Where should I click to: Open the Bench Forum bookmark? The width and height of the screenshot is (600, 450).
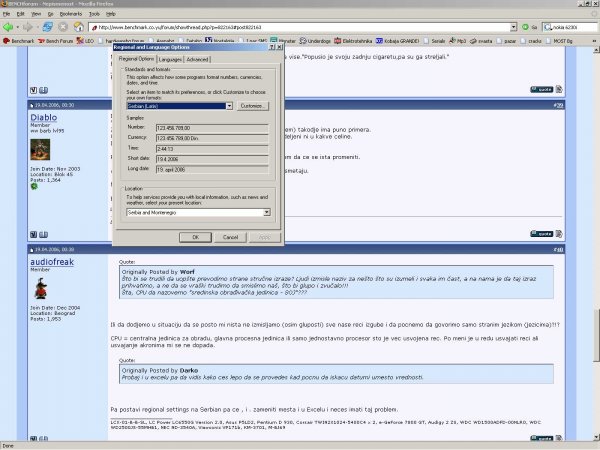tap(55, 41)
